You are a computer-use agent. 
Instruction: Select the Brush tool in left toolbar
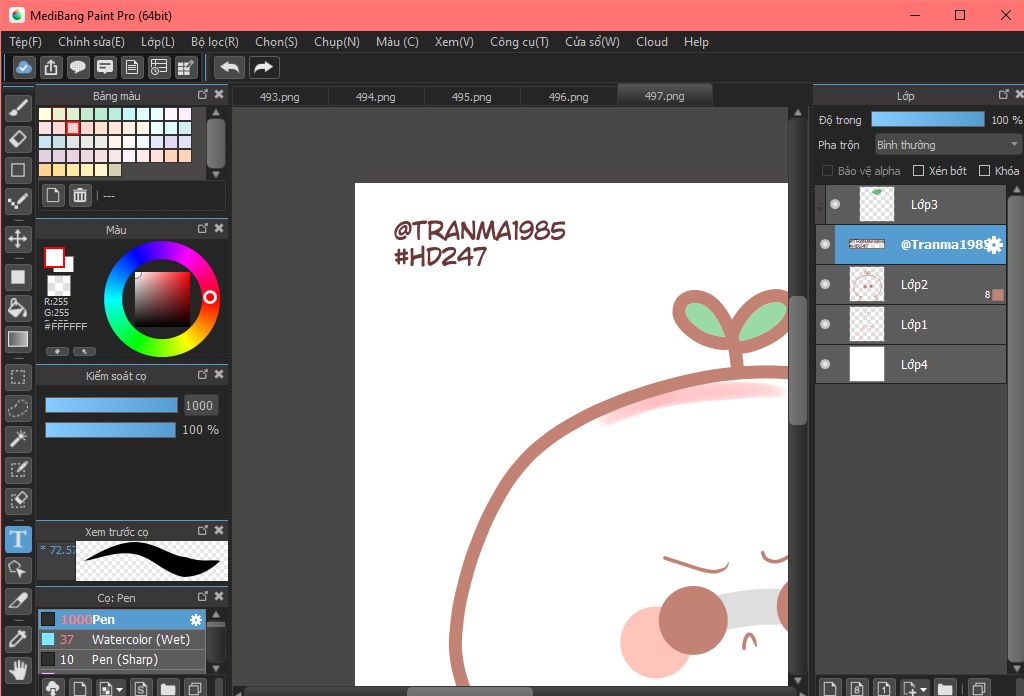[x=18, y=108]
